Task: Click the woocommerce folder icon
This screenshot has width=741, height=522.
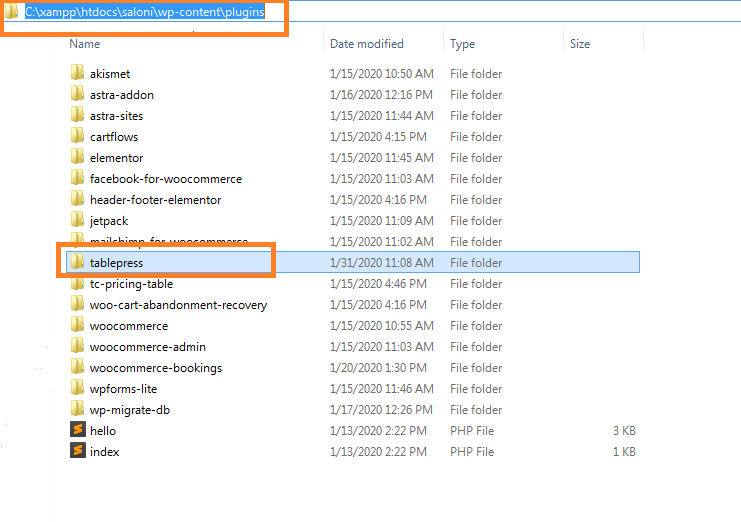Action: [x=78, y=325]
